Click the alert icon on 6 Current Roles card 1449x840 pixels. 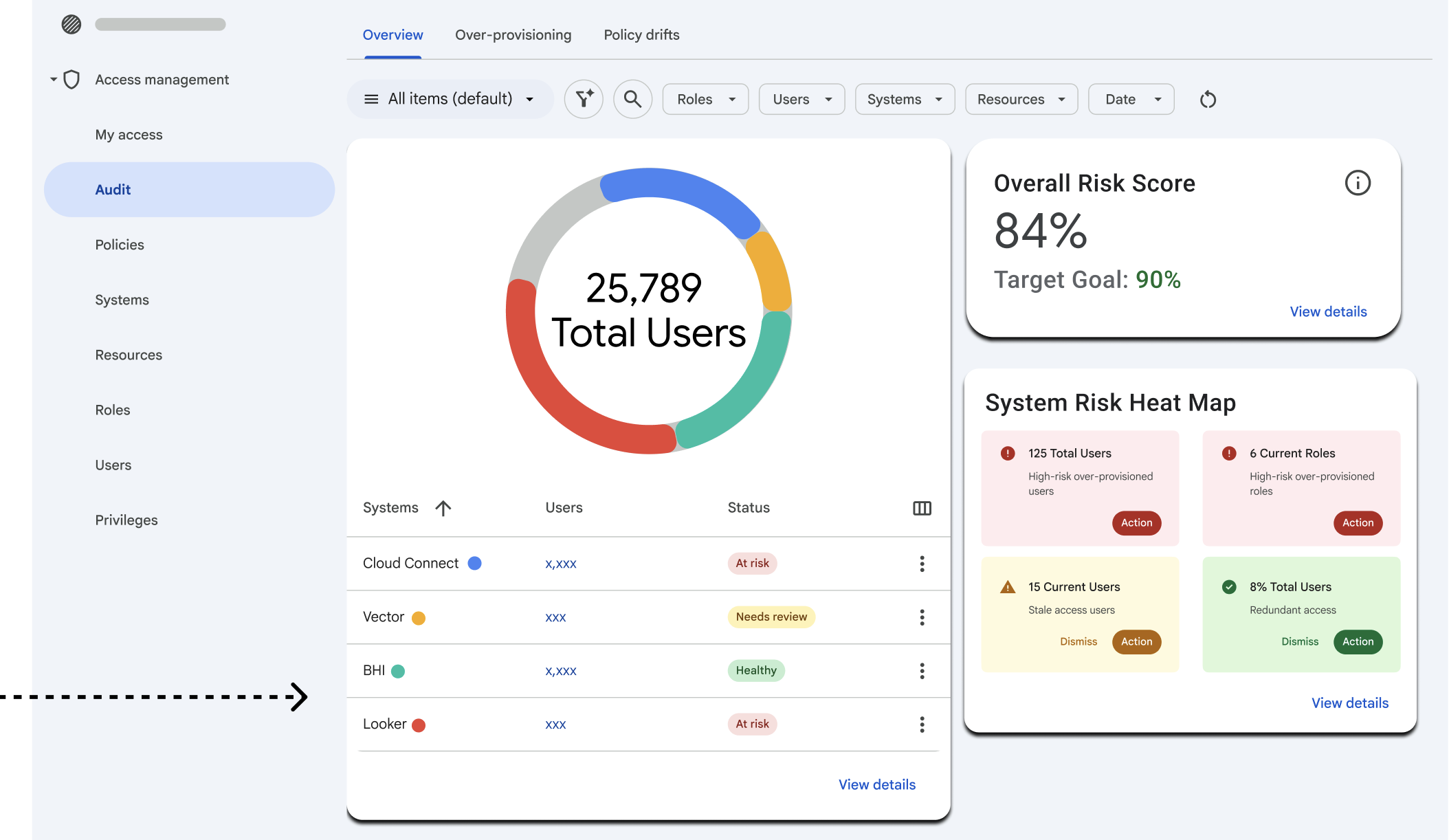pos(1229,454)
